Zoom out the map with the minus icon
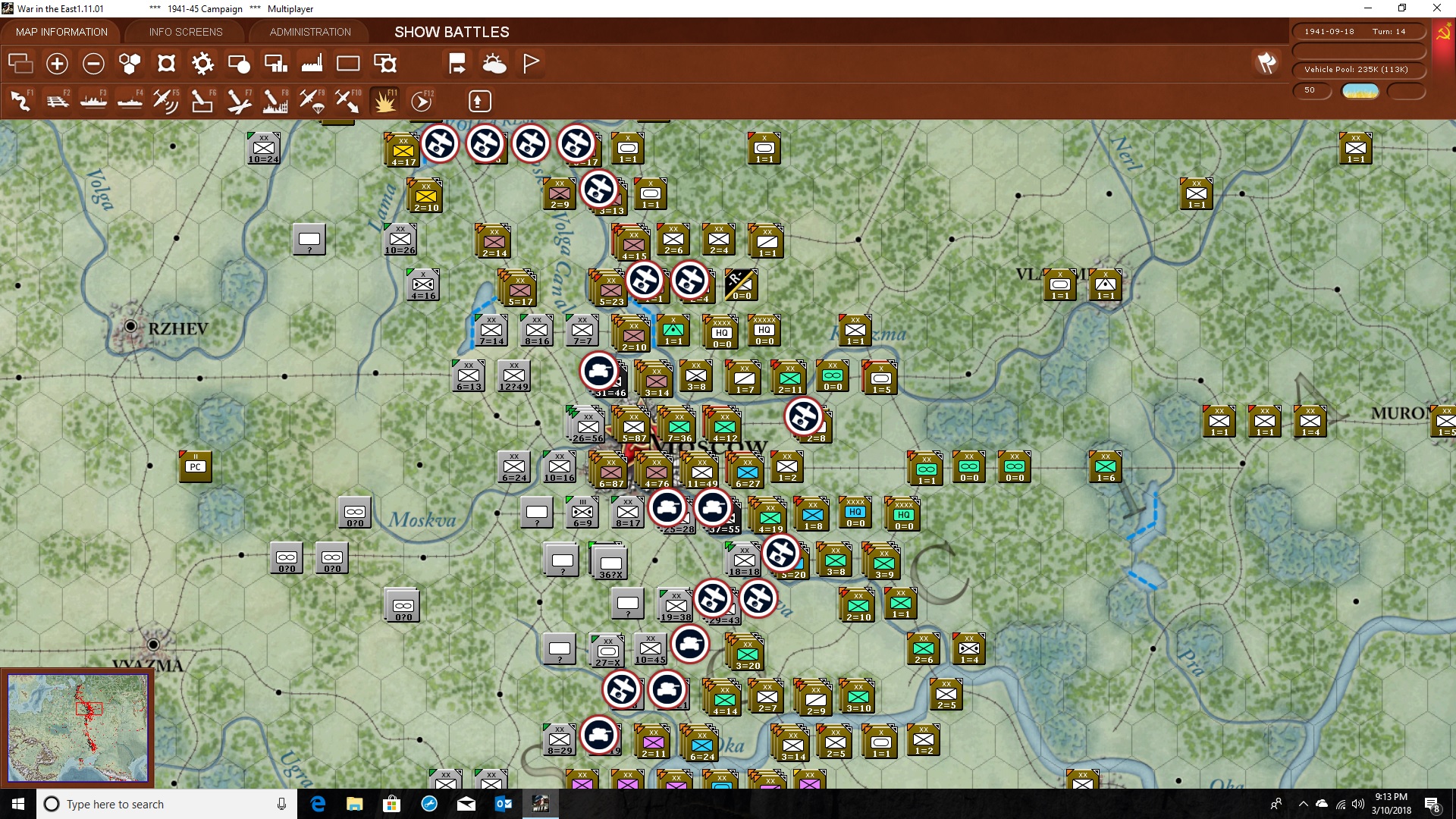Viewport: 1456px width, 819px height. (93, 64)
